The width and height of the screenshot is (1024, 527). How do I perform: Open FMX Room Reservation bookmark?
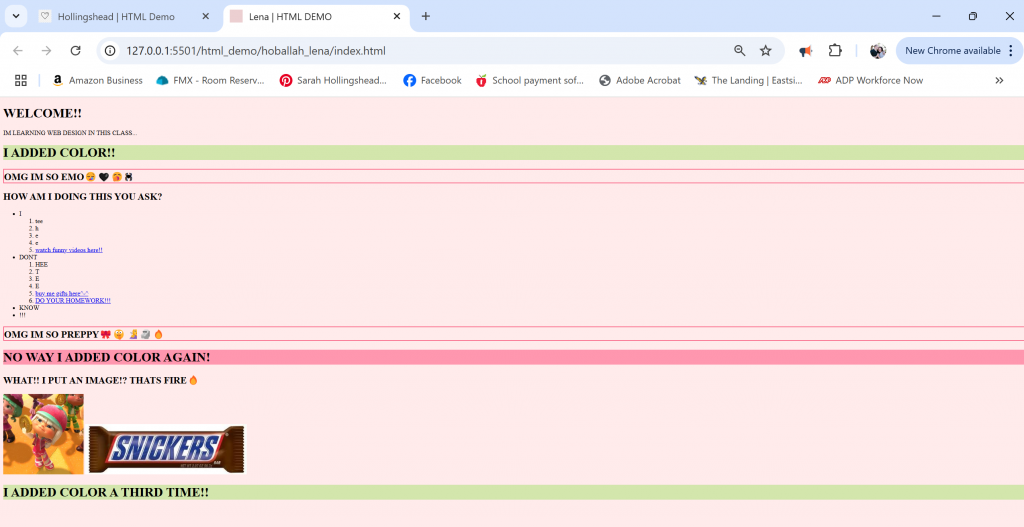coord(210,80)
